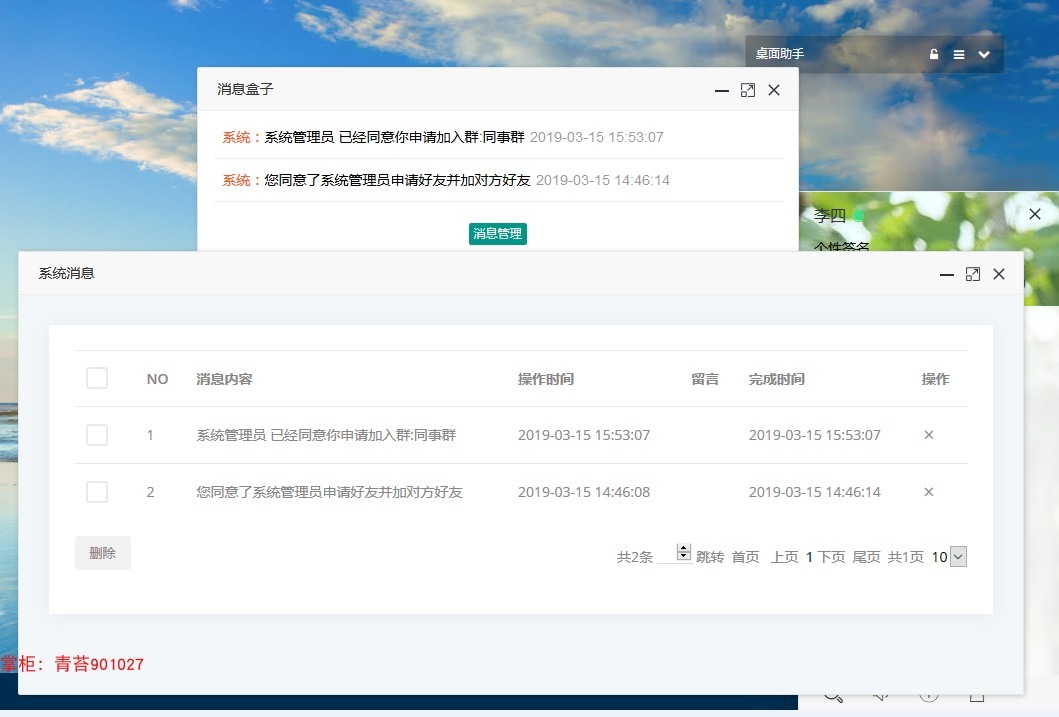Maximize the 系统消息 window
The image size is (1059, 717).
[973, 274]
